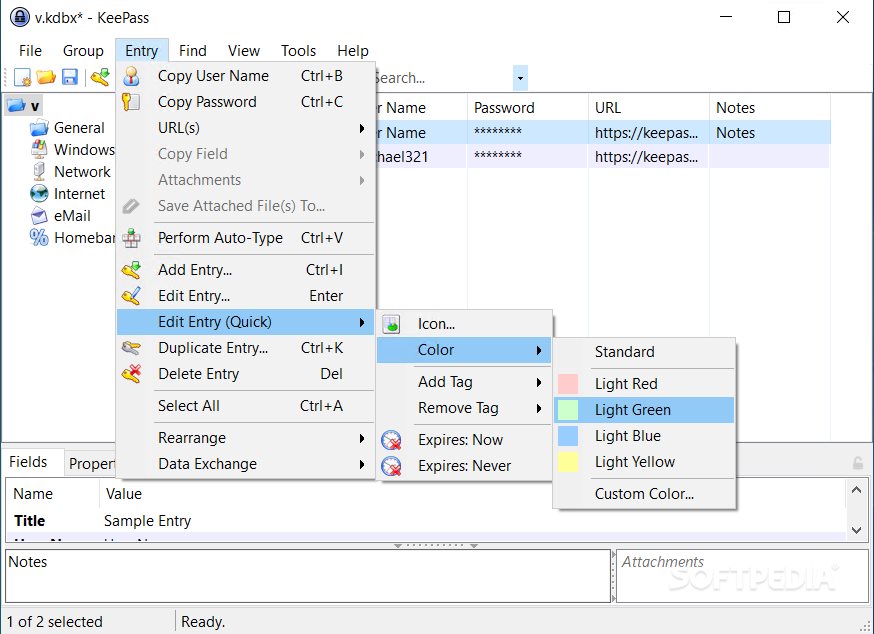Click the Password column header
Viewport: 874px width, 634px height.
click(x=527, y=108)
